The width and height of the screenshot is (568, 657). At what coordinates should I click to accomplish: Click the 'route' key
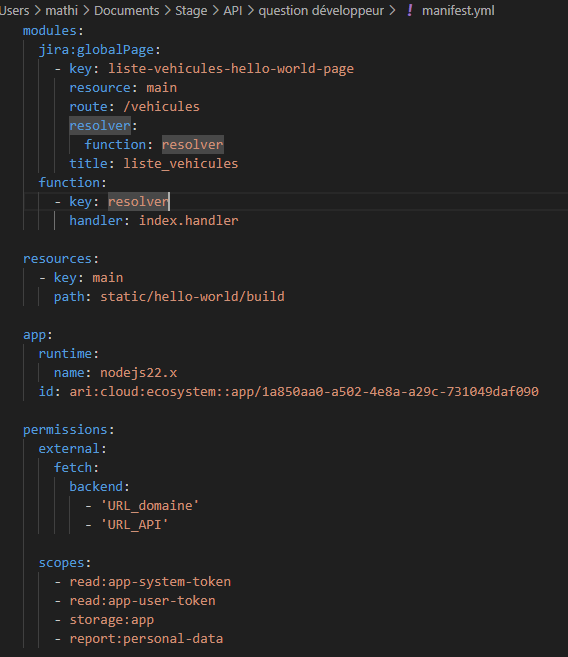(88, 106)
